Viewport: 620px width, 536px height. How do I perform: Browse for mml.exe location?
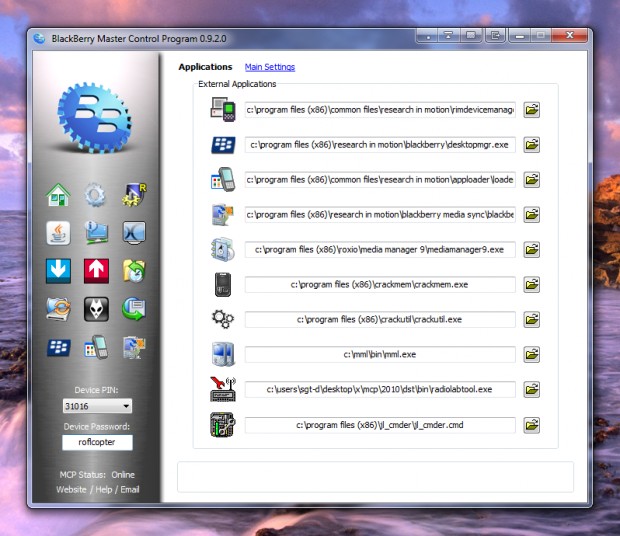click(x=532, y=354)
